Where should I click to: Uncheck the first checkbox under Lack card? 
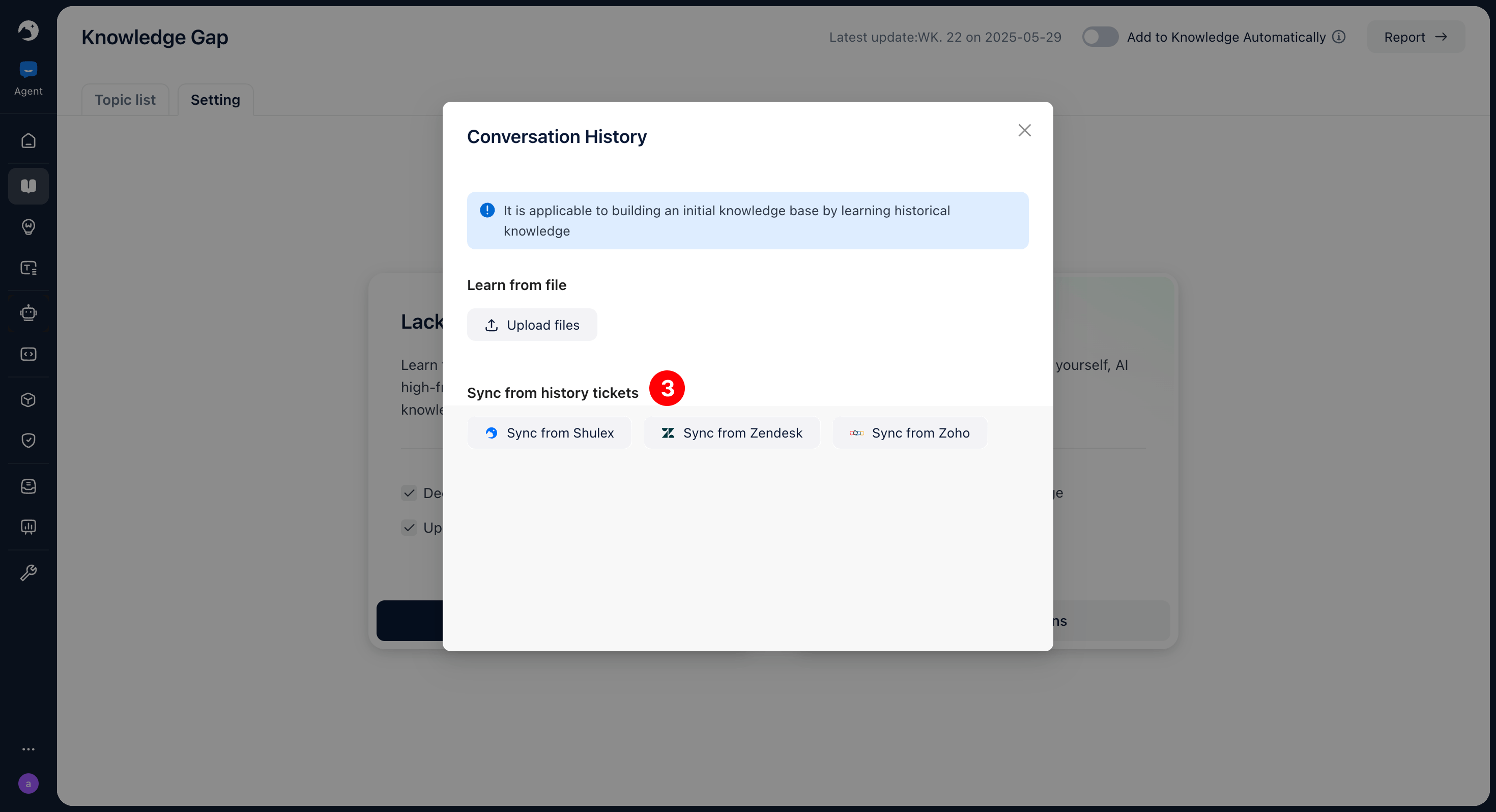[409, 493]
